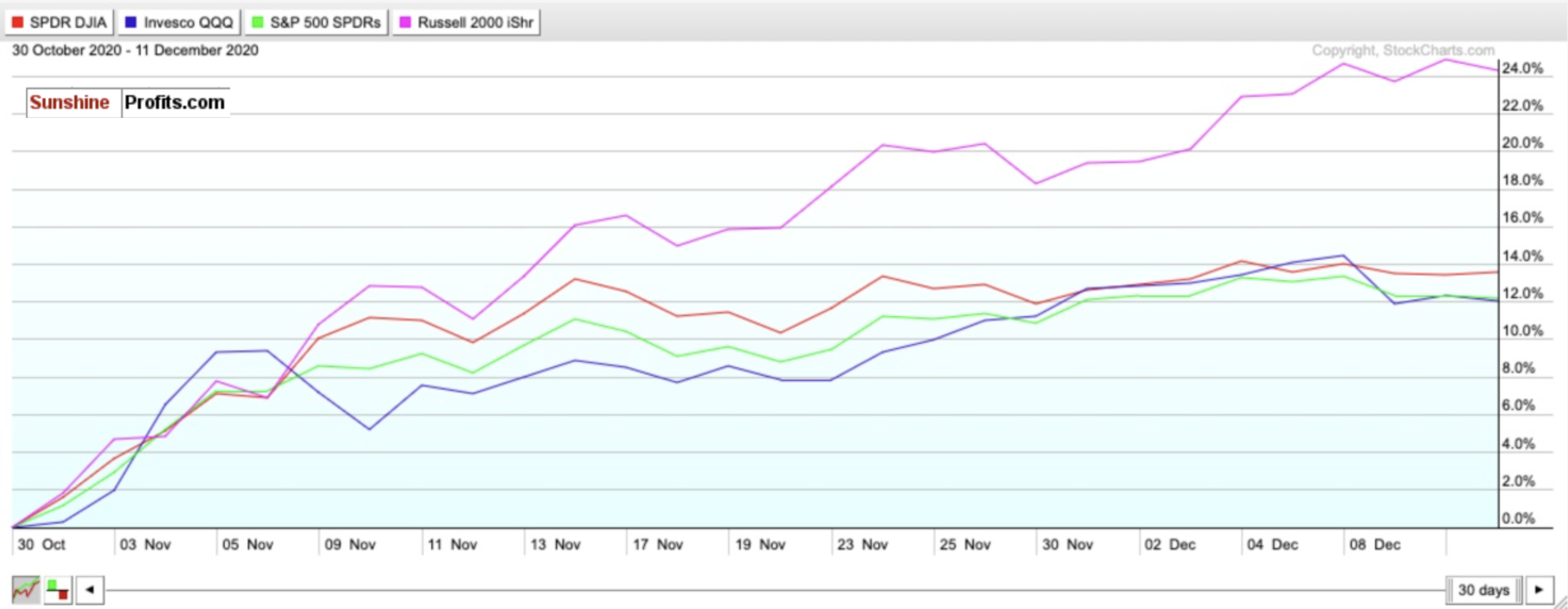Click the 30 Nov axis label

pos(1068,545)
